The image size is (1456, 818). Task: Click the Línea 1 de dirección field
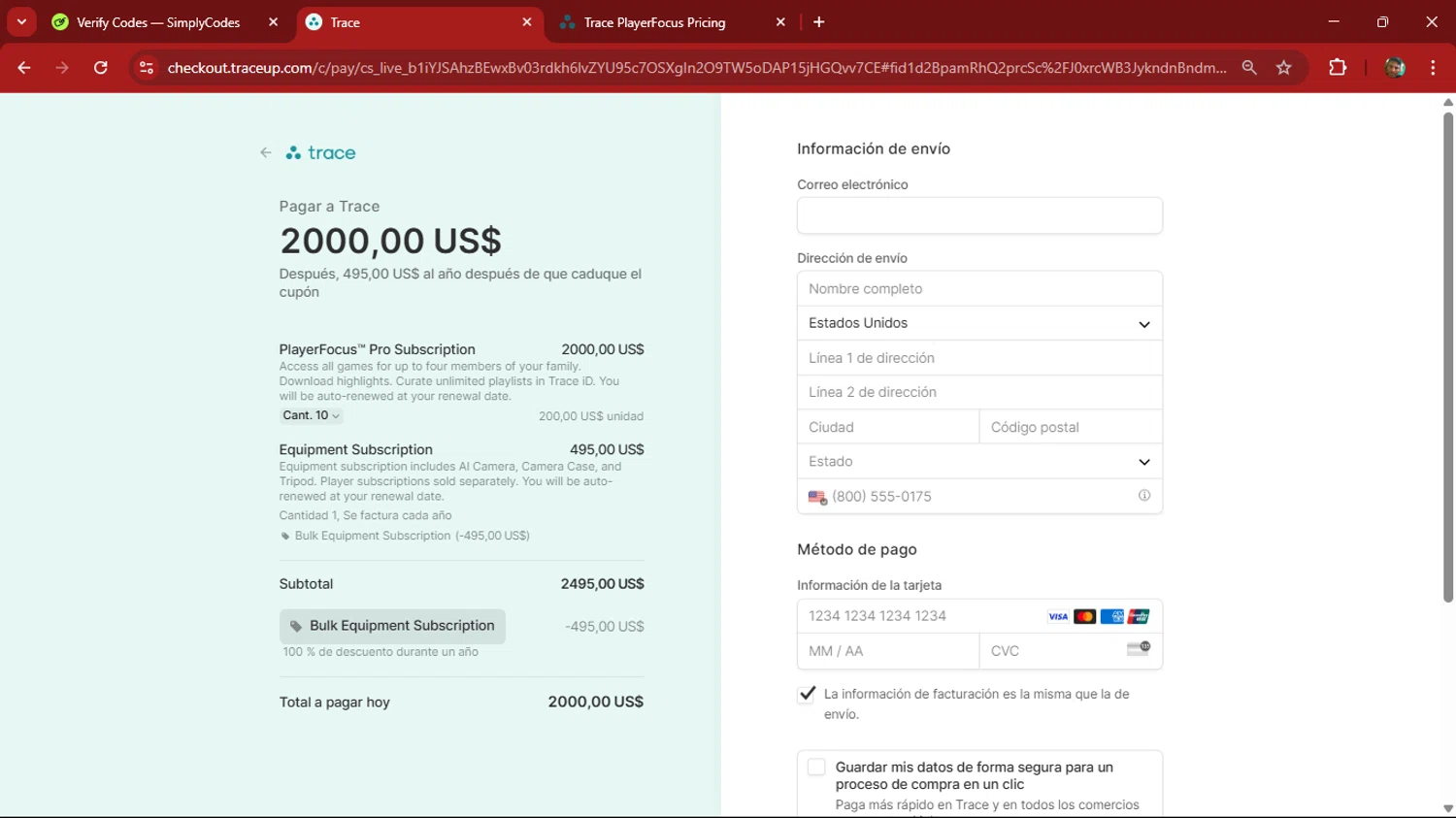tap(979, 358)
